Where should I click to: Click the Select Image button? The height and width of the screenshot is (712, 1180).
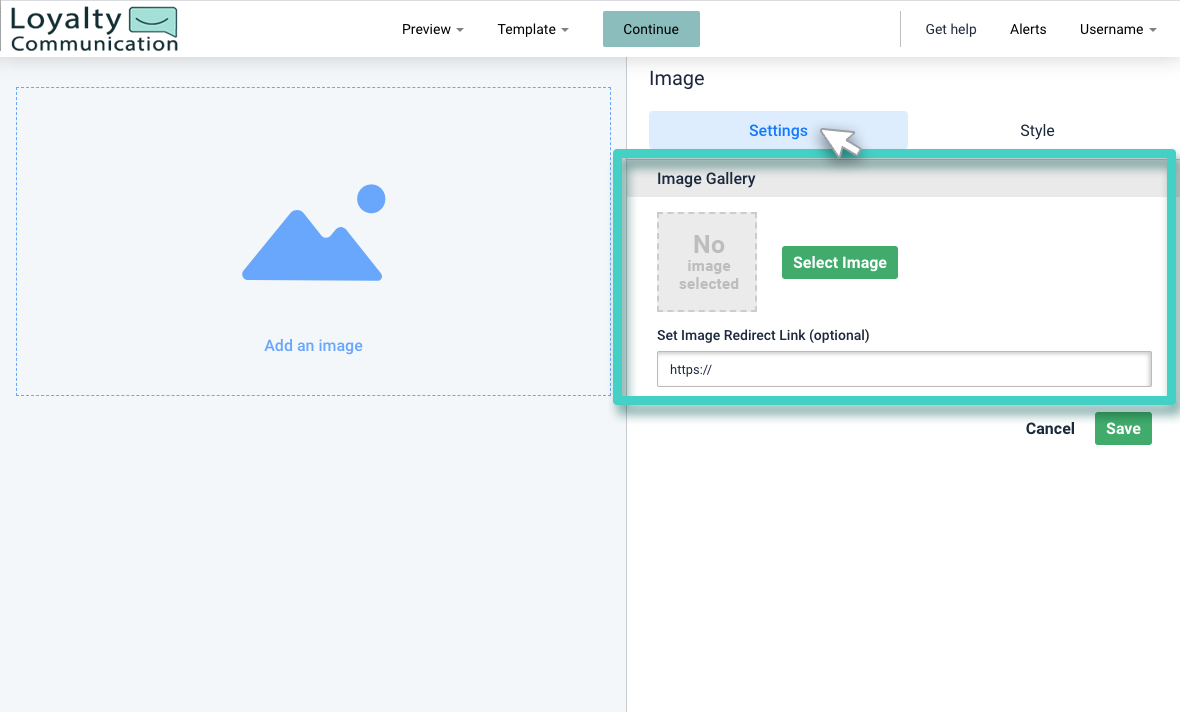pos(839,262)
